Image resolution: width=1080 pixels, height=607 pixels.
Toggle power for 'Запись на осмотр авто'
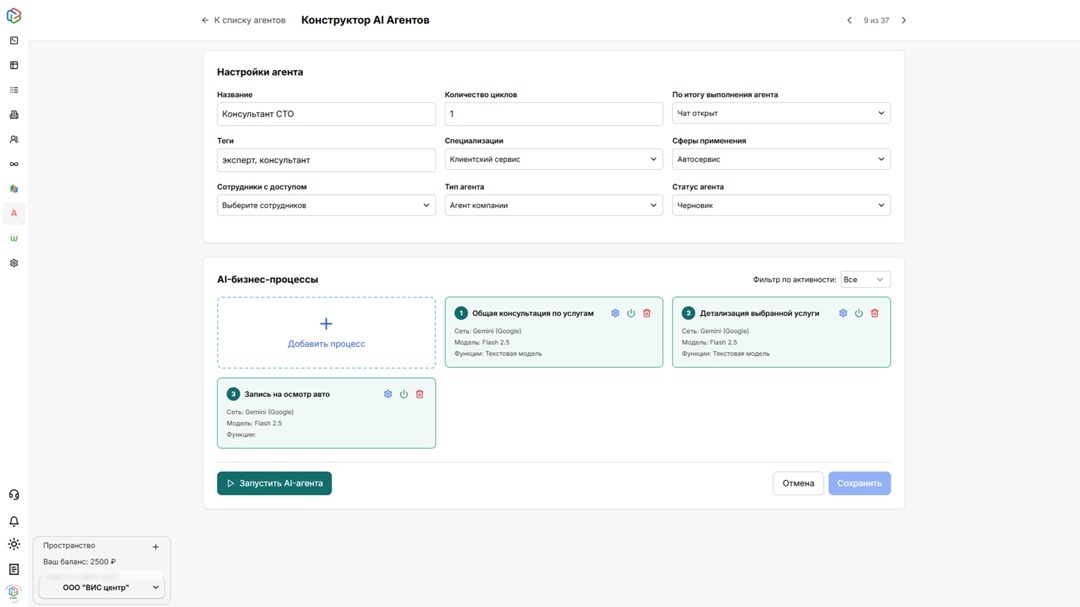(404, 394)
